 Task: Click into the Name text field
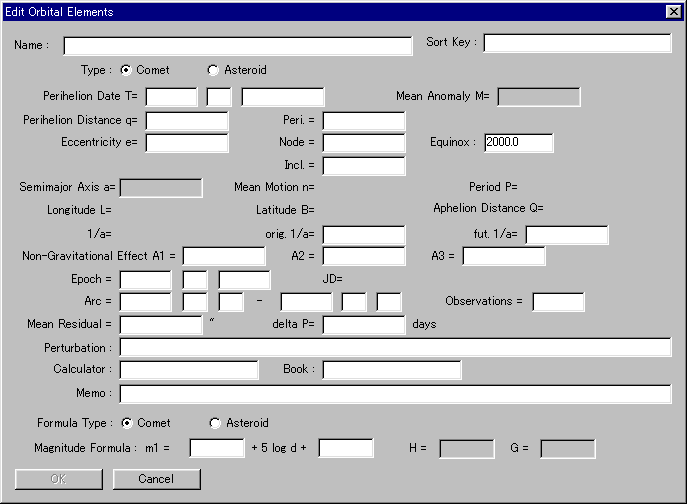[238, 46]
